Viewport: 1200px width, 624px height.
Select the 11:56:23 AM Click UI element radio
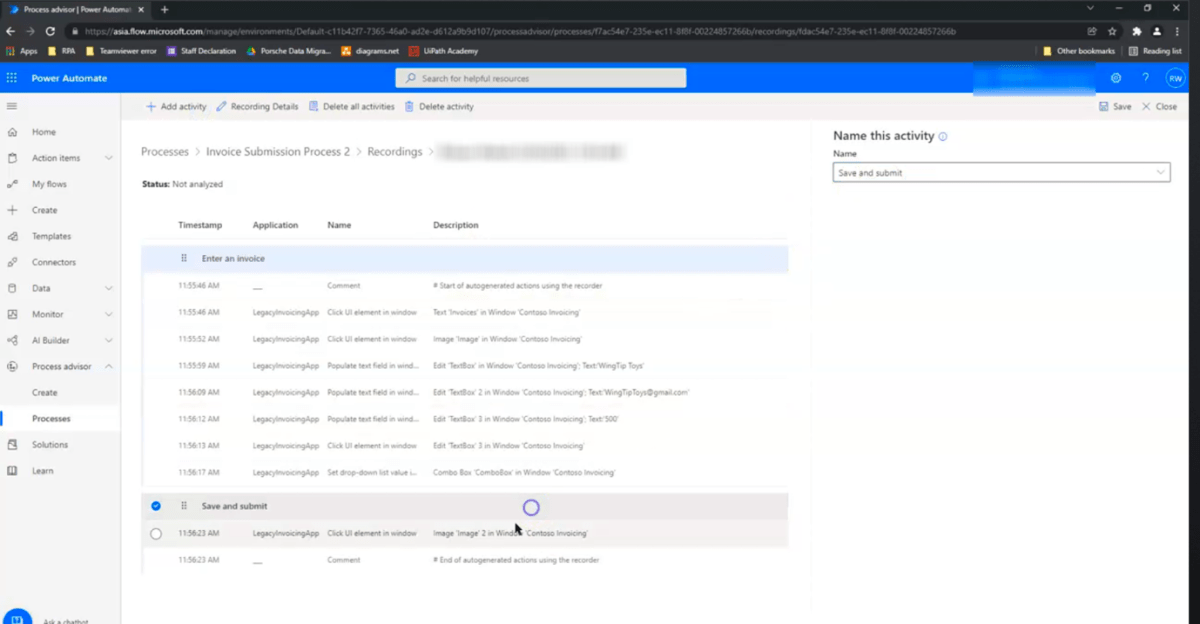(156, 534)
